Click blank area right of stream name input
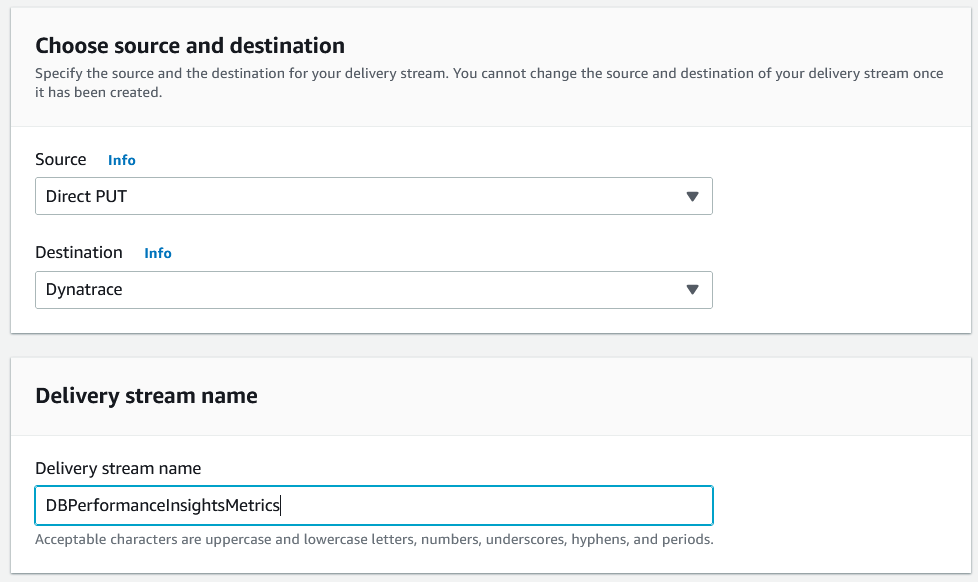978x582 pixels. (840, 506)
